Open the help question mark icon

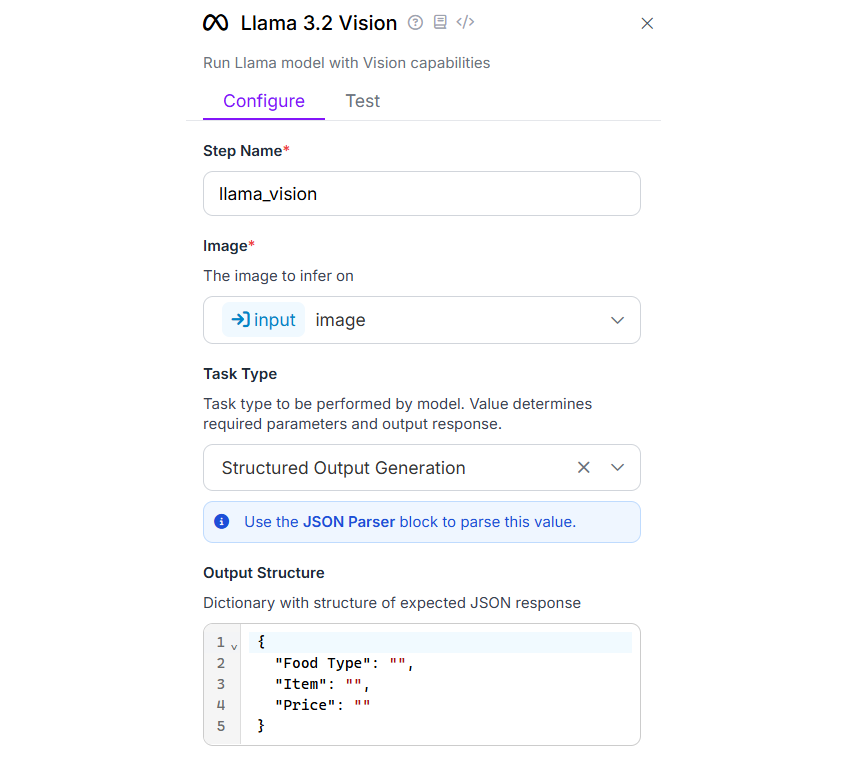[x=415, y=22]
